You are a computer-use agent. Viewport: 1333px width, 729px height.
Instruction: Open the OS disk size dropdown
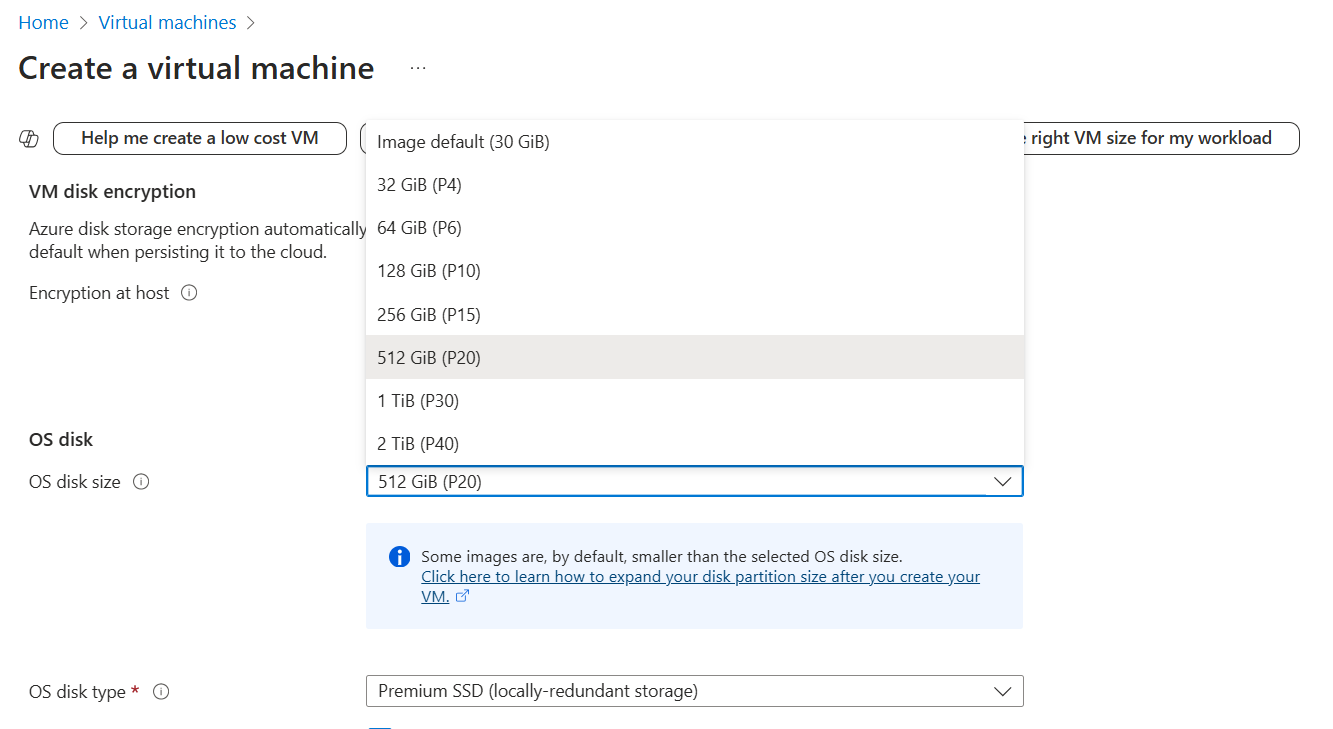[1003, 481]
